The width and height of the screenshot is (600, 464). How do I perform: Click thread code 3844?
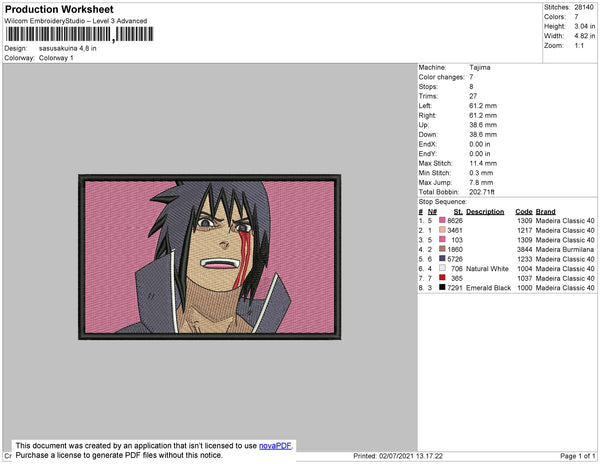(x=525, y=249)
